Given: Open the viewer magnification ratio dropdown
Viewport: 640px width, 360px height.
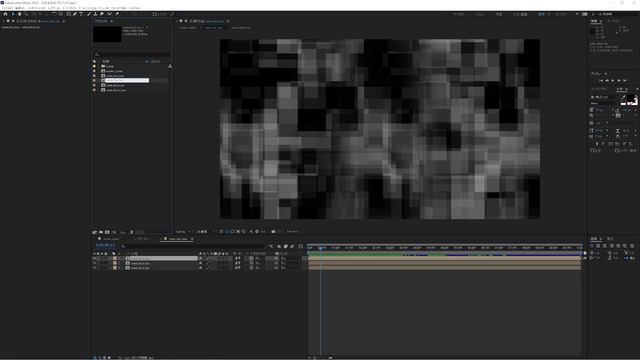Looking at the screenshot, I should pos(182,231).
